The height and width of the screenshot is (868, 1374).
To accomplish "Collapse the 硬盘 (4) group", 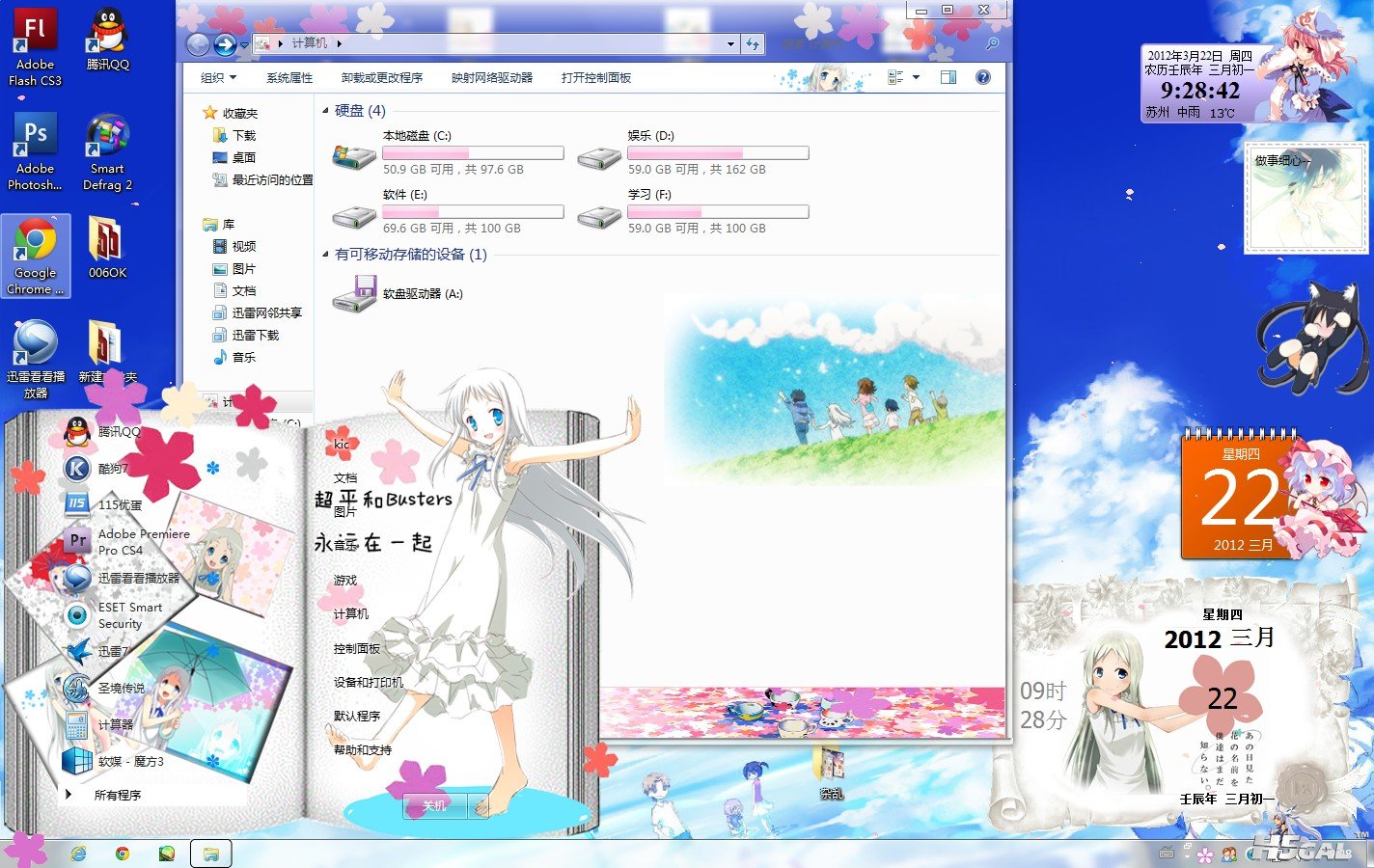I will point(325,111).
